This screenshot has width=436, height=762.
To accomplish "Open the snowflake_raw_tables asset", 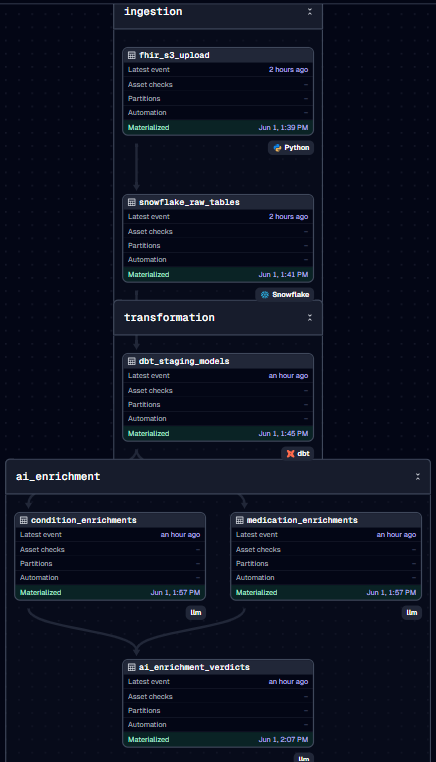I will pos(189,202).
